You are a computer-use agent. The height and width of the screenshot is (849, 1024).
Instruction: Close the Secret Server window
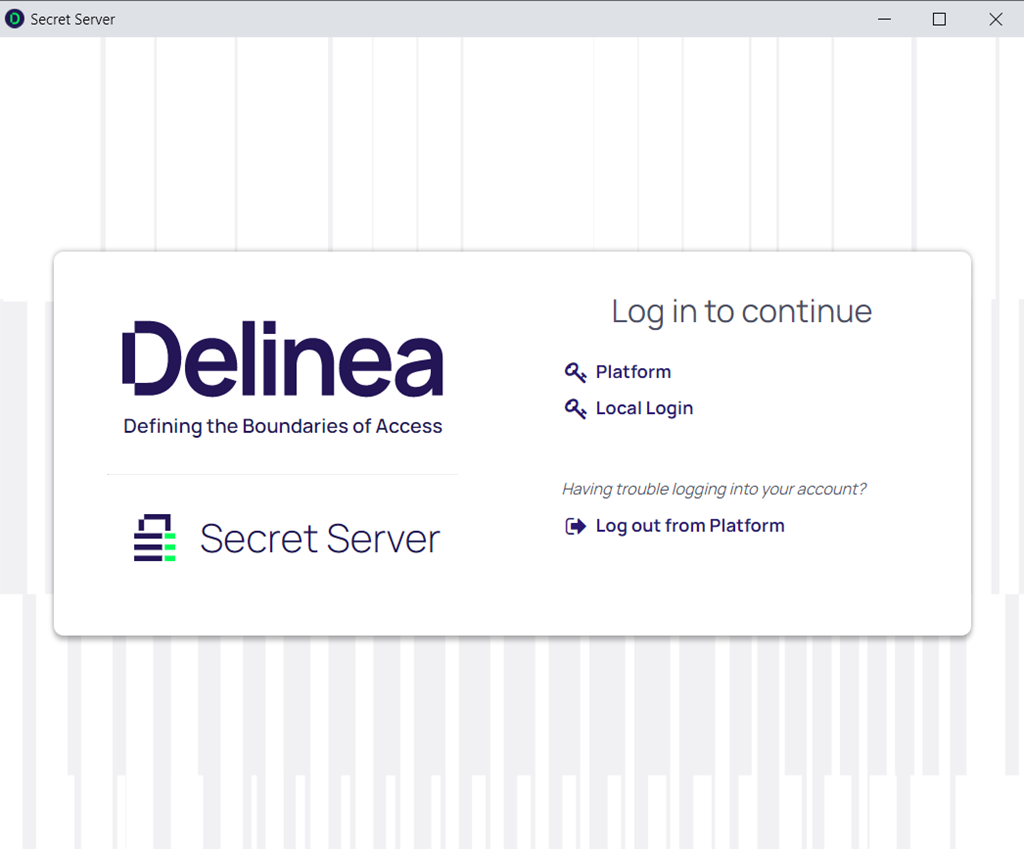click(995, 19)
